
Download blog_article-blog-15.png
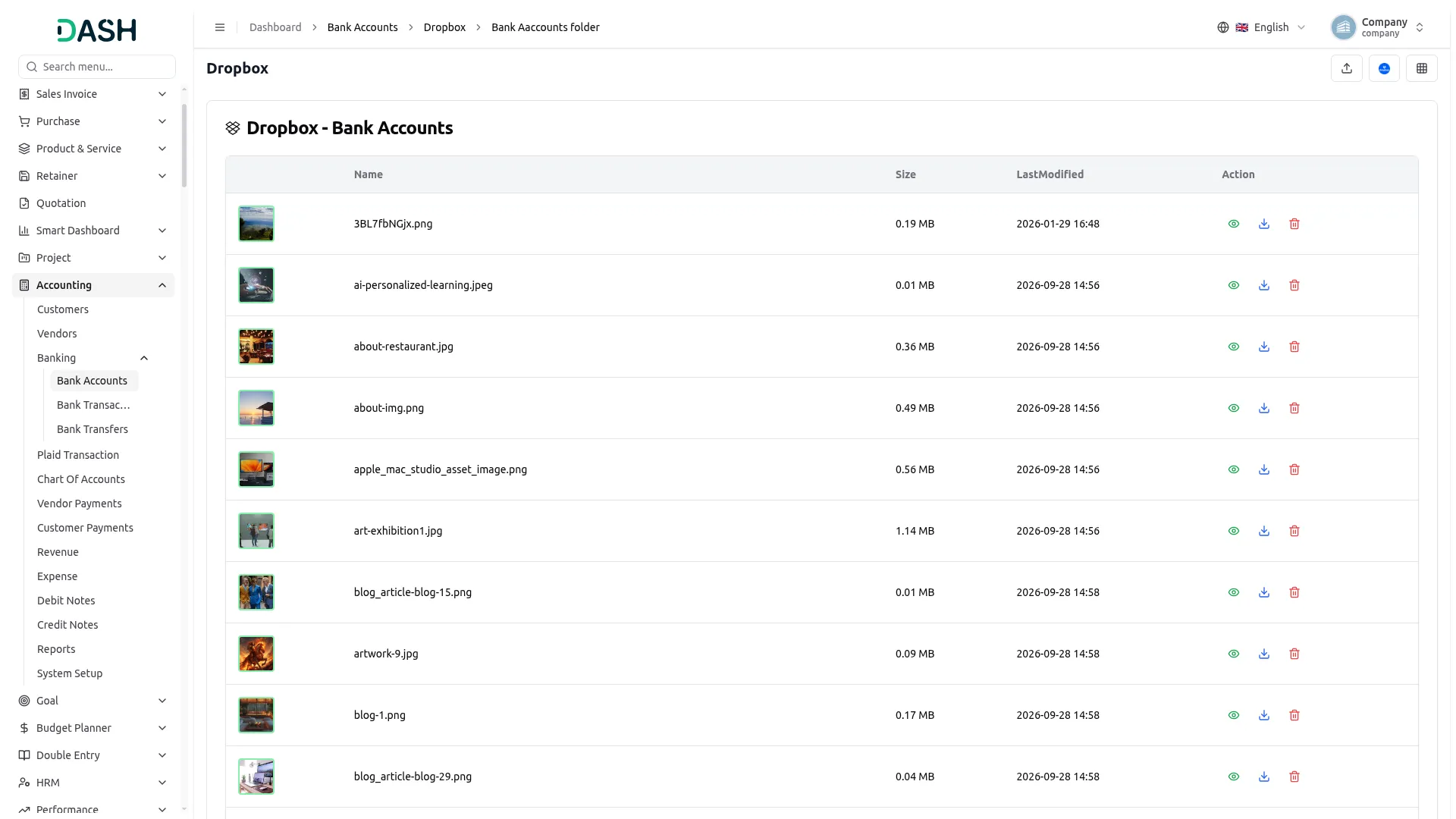pyautogui.click(x=1264, y=592)
